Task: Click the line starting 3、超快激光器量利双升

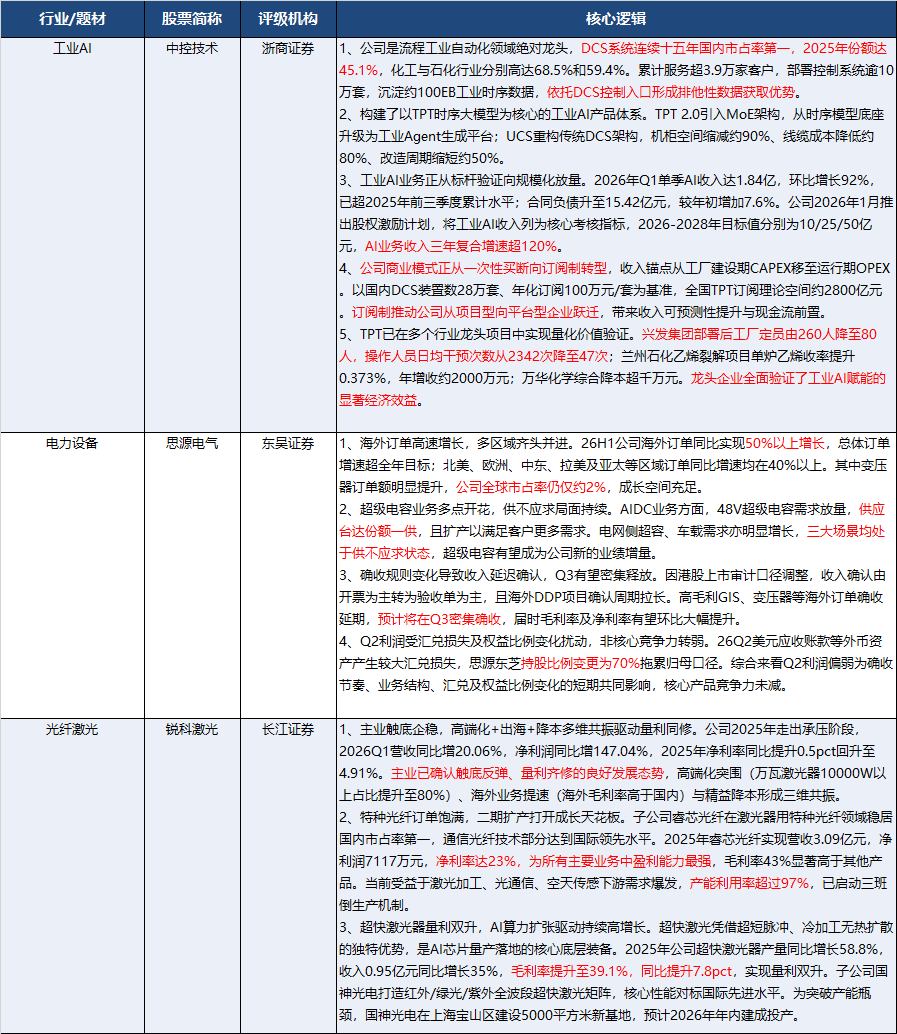Action: point(616,927)
